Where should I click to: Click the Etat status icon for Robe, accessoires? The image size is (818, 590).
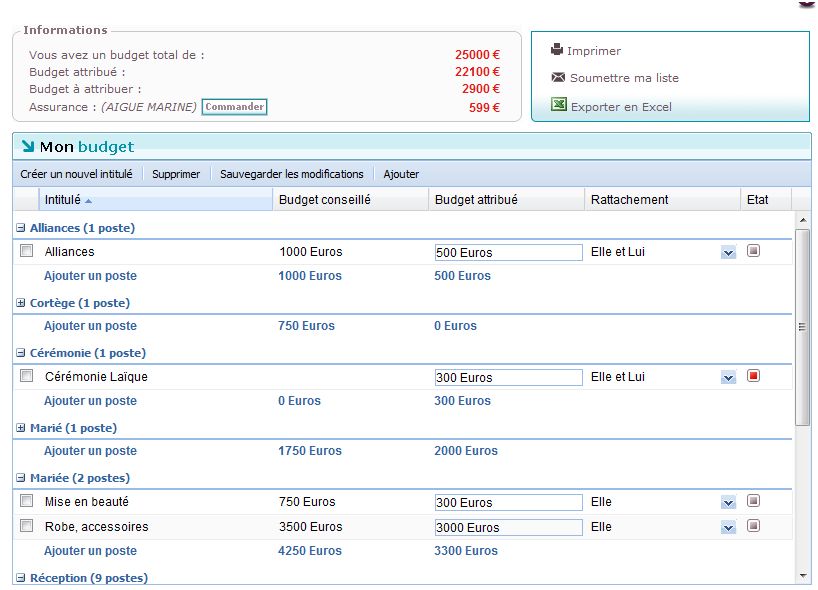pyautogui.click(x=753, y=526)
